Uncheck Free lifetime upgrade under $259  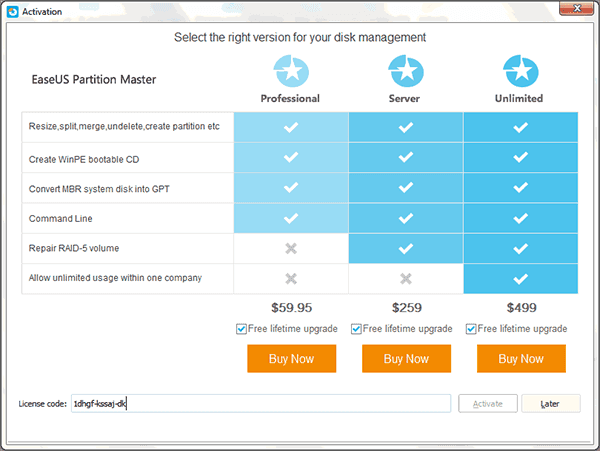(356, 329)
